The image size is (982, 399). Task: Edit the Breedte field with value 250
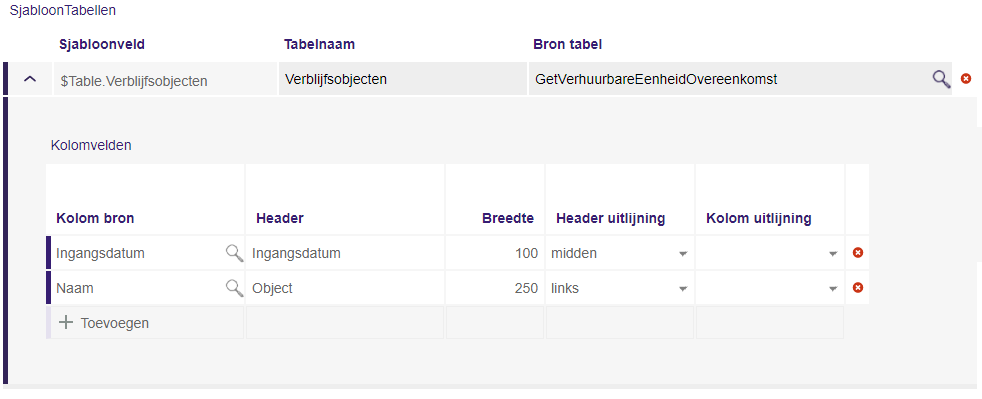[495, 288]
